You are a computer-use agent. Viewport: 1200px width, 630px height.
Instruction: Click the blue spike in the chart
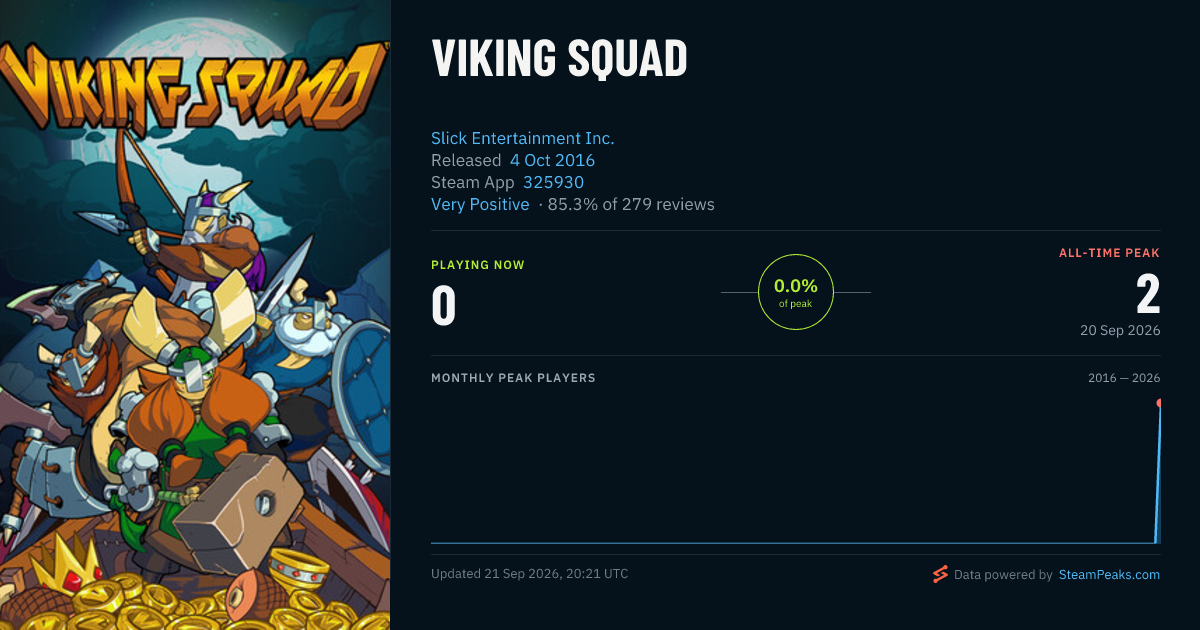click(1158, 475)
